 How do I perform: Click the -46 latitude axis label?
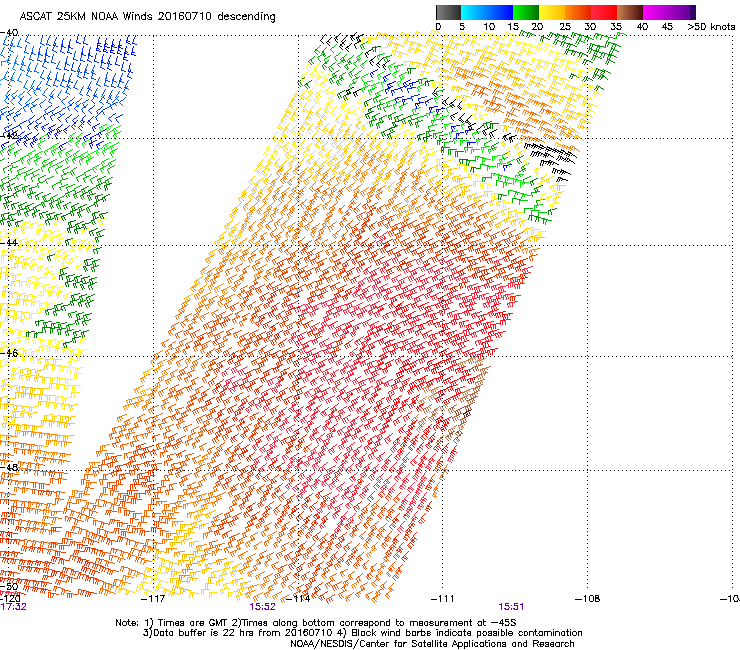tap(9, 353)
